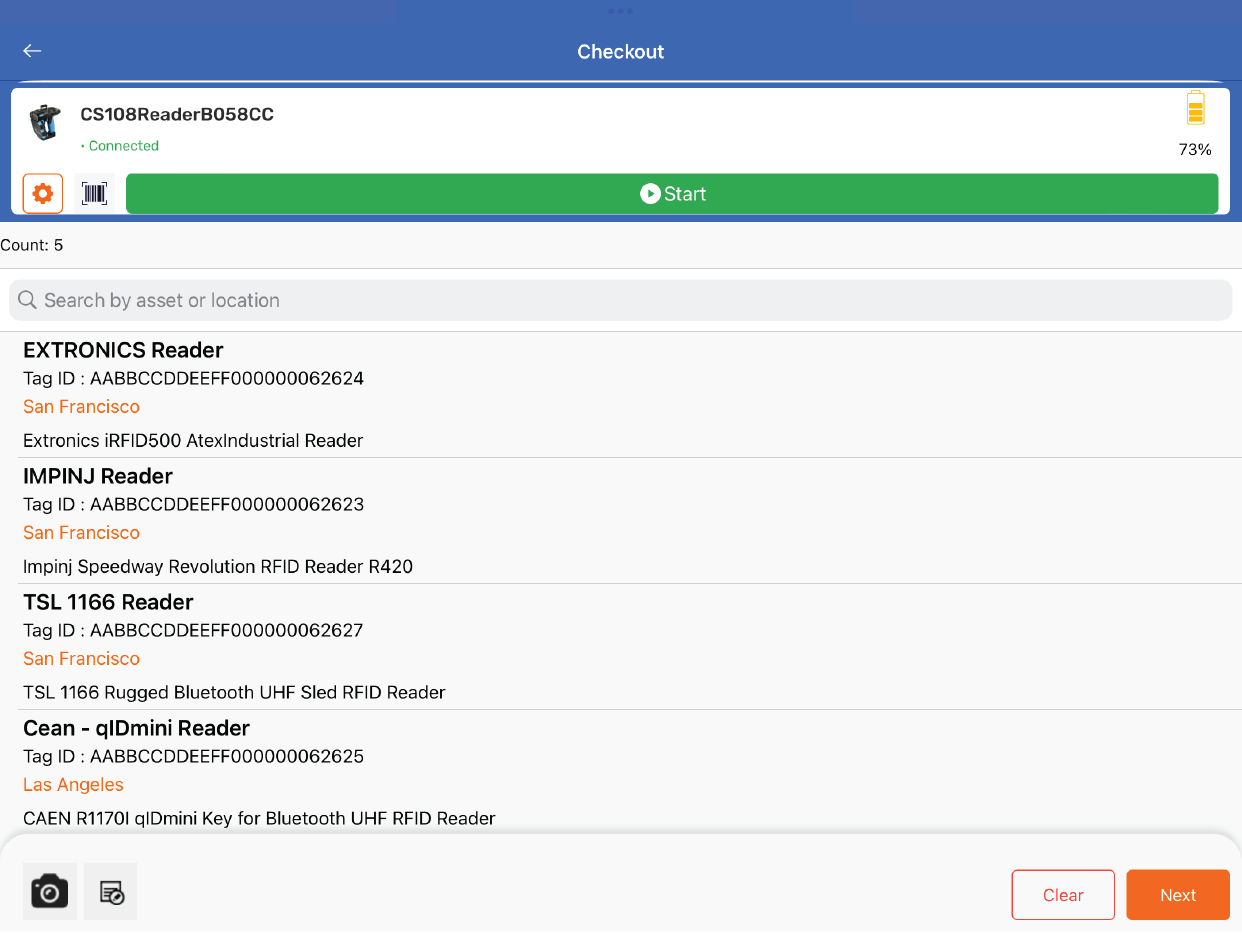Tap CS108ReaderB058CC device name
The height and width of the screenshot is (934, 1242).
177,114
